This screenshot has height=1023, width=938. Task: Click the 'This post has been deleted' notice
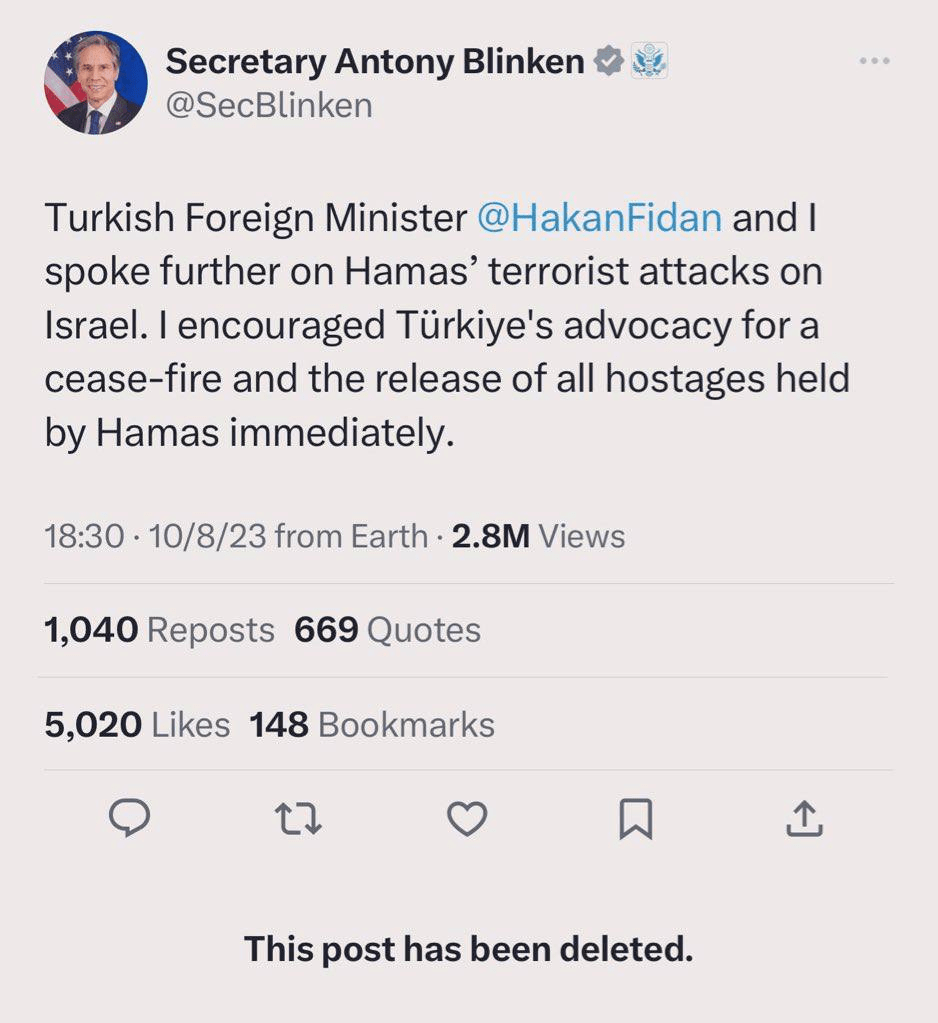click(468, 948)
